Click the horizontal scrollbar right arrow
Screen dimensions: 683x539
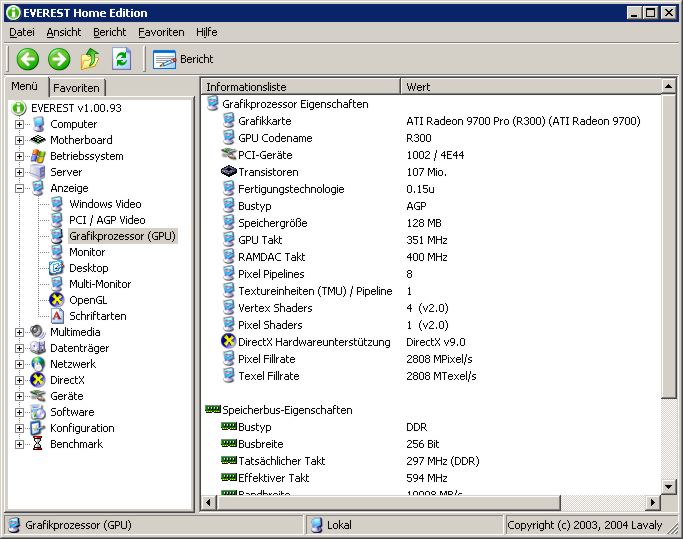pyautogui.click(x=652, y=502)
